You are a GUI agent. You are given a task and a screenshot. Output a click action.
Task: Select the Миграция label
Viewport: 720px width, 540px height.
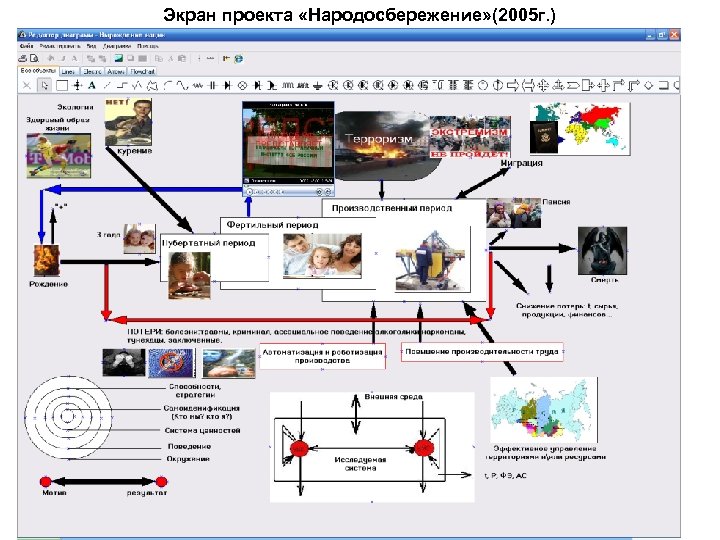521,163
